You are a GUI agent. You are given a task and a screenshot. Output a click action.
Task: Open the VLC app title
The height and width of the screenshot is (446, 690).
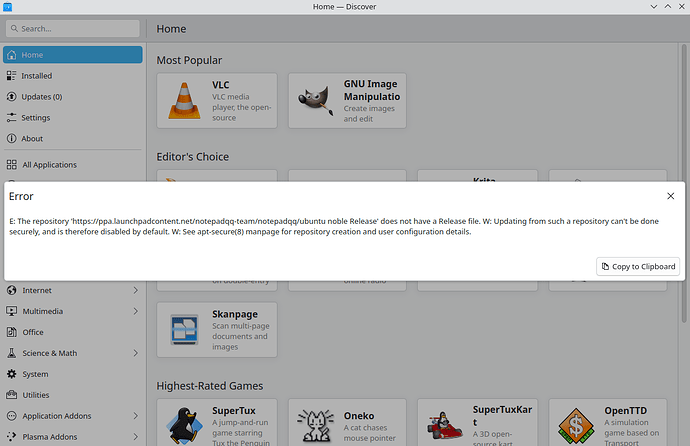(220, 85)
